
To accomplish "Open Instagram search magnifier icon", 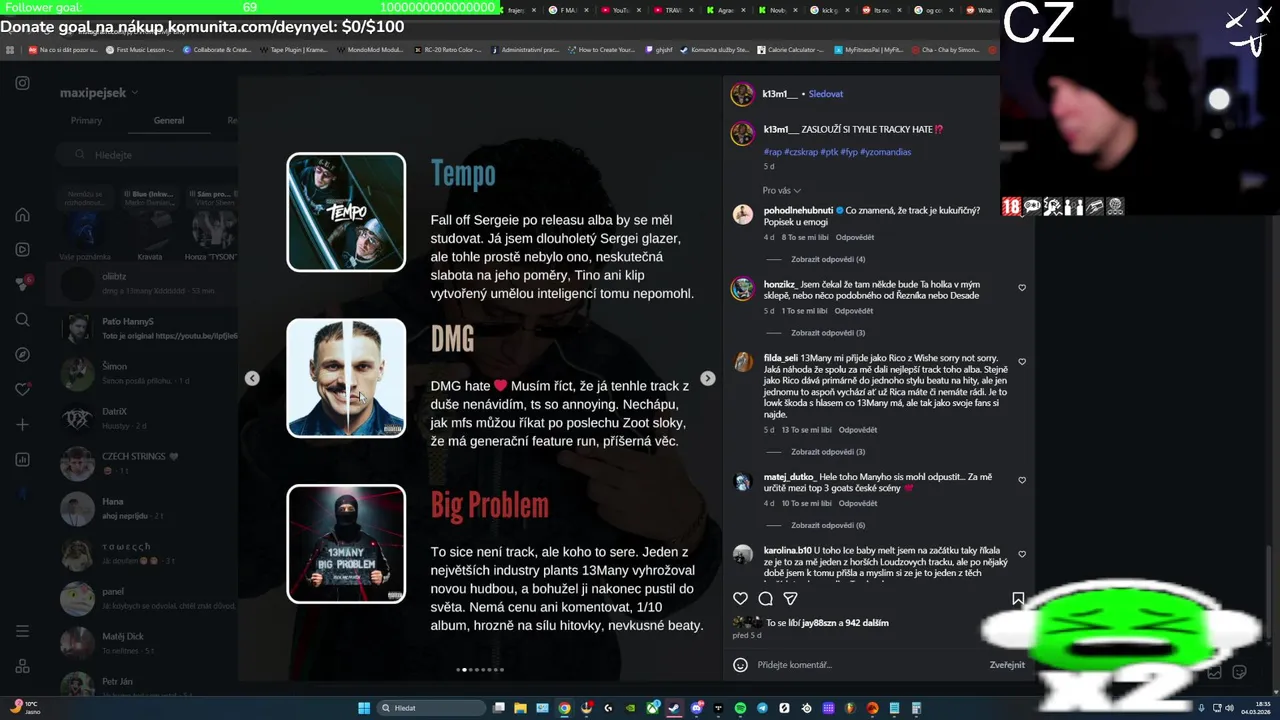I will coord(22,320).
